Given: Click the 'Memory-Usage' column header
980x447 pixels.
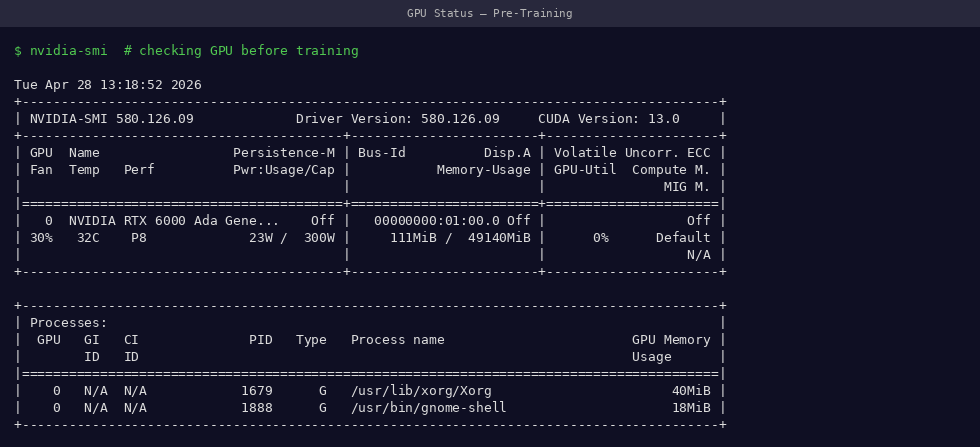Looking at the screenshot, I should 484,169.
